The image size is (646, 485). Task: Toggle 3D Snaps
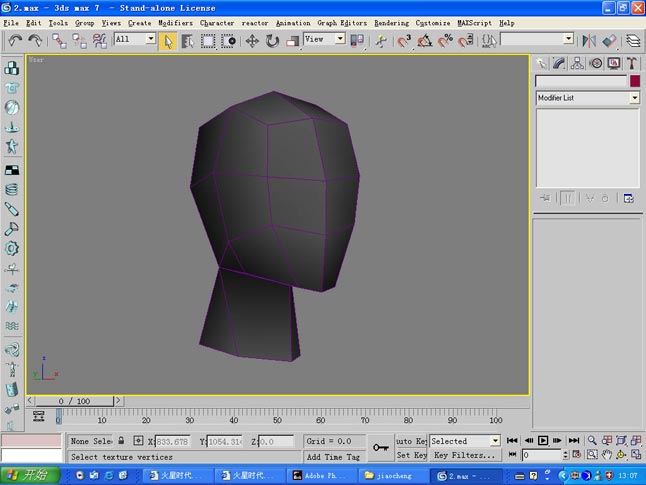point(404,41)
